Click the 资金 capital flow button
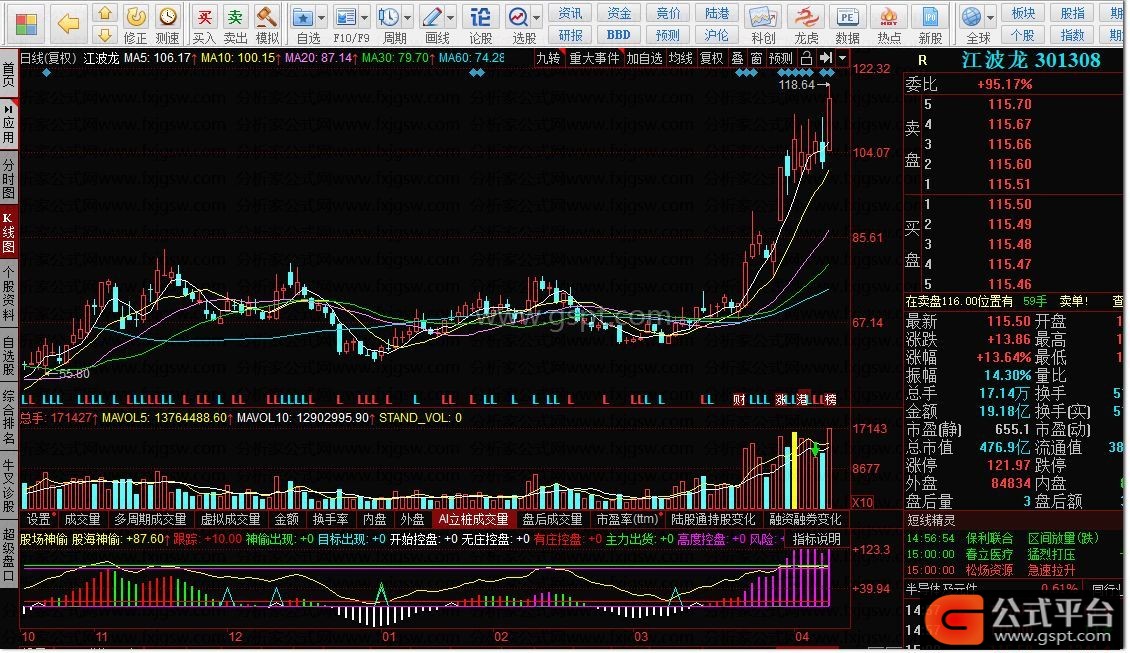Viewport: 1130px width, 653px height. click(619, 13)
